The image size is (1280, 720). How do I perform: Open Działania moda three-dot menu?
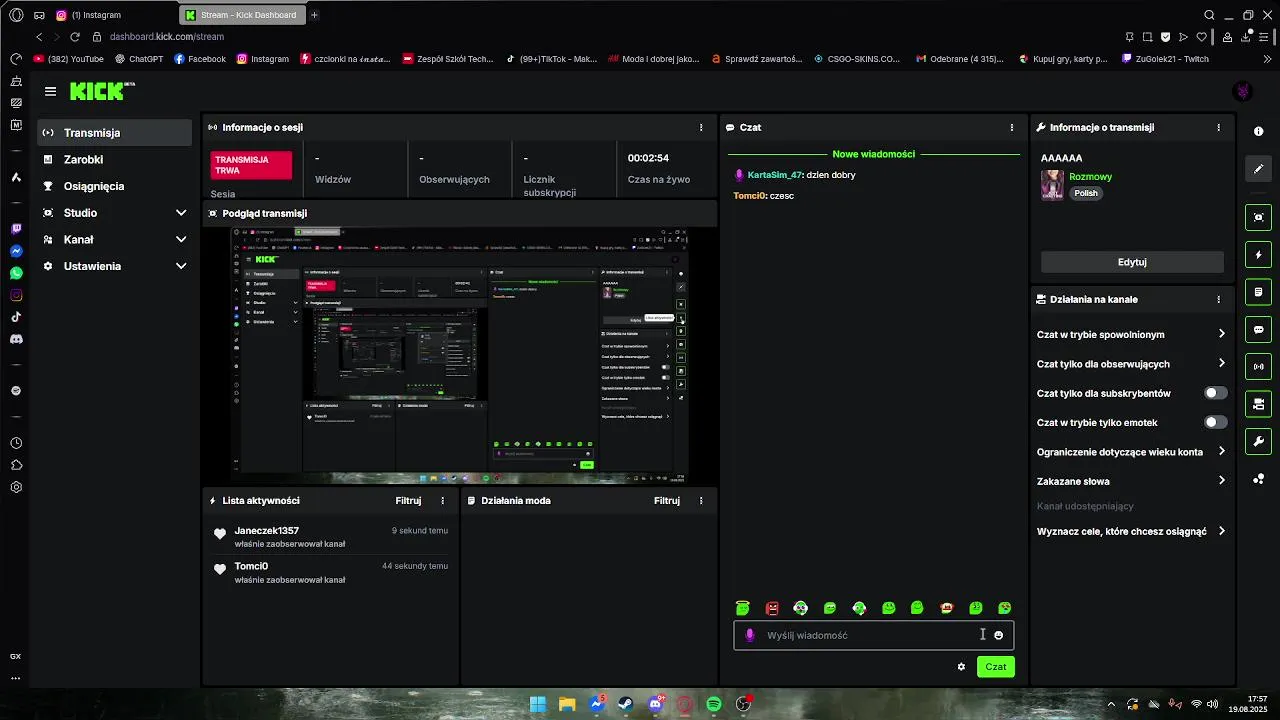click(701, 501)
